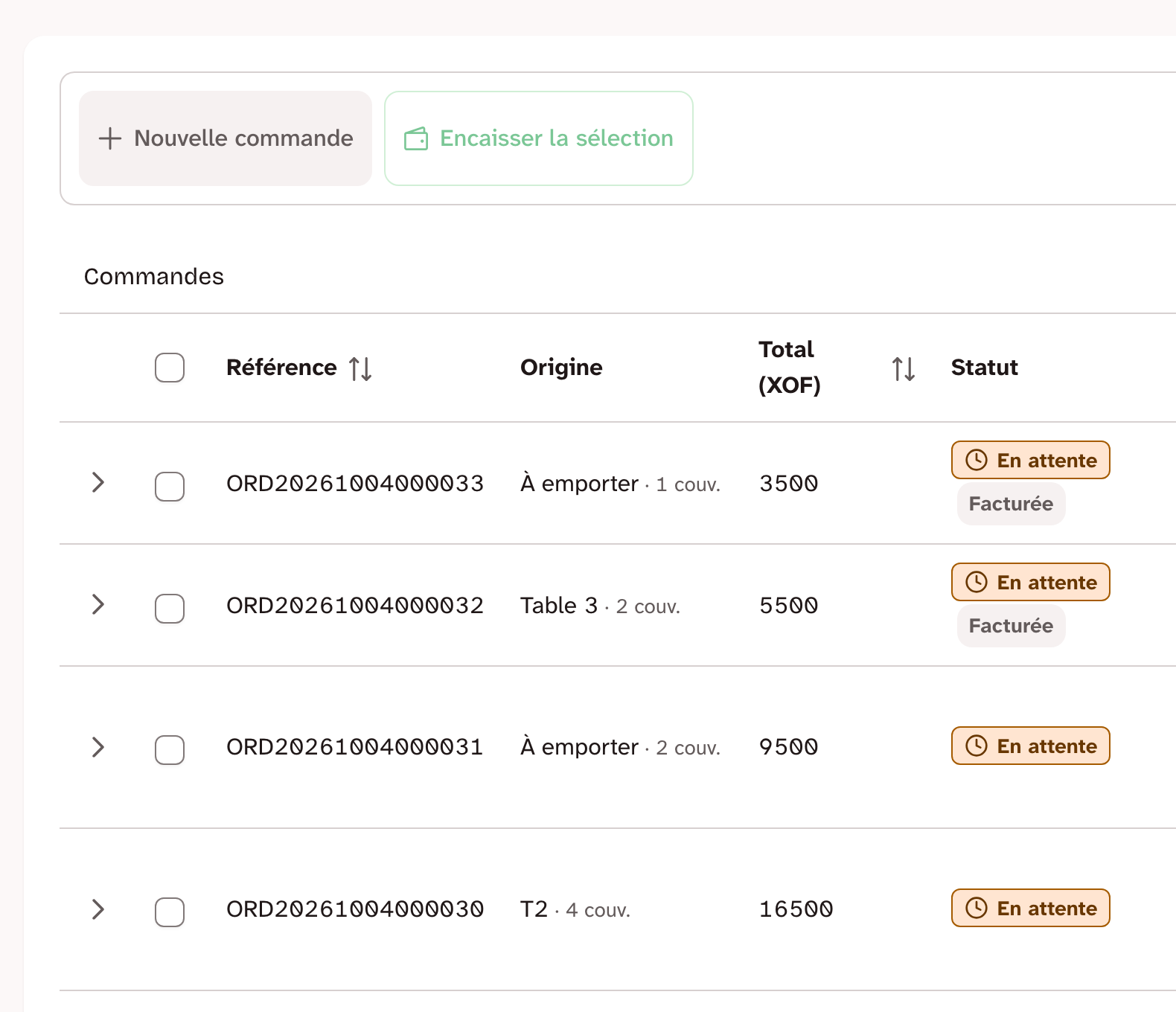
Task: Click Facturée tag on Table 3 order
Action: coord(1012,626)
